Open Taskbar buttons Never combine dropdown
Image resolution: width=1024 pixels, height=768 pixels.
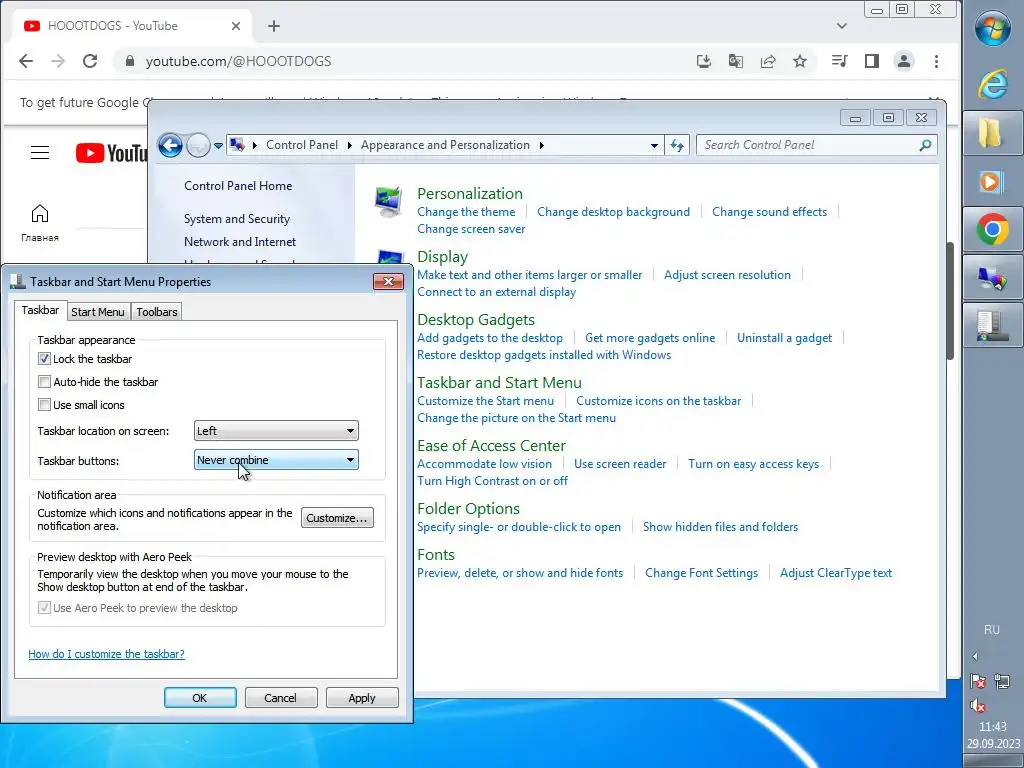pos(276,460)
